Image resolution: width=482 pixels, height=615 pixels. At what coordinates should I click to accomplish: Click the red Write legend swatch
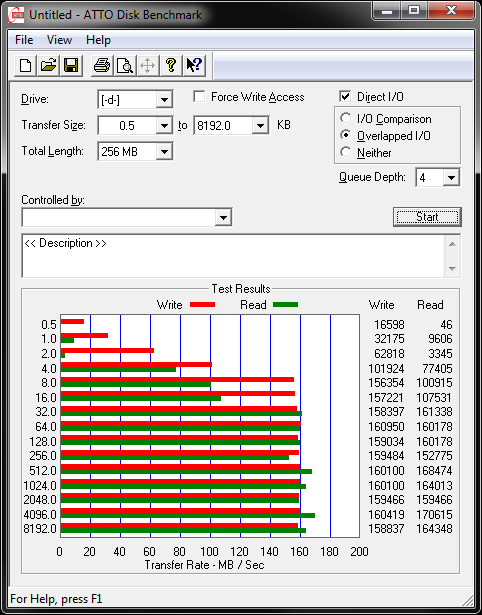(x=202, y=305)
